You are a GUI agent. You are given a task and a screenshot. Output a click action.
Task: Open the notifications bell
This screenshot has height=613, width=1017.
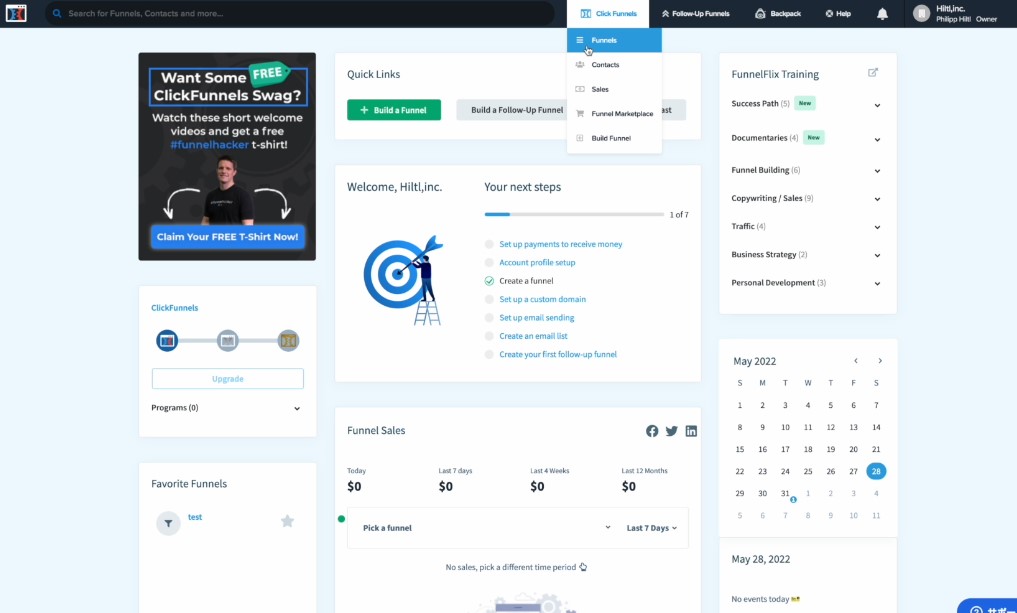pyautogui.click(x=882, y=14)
